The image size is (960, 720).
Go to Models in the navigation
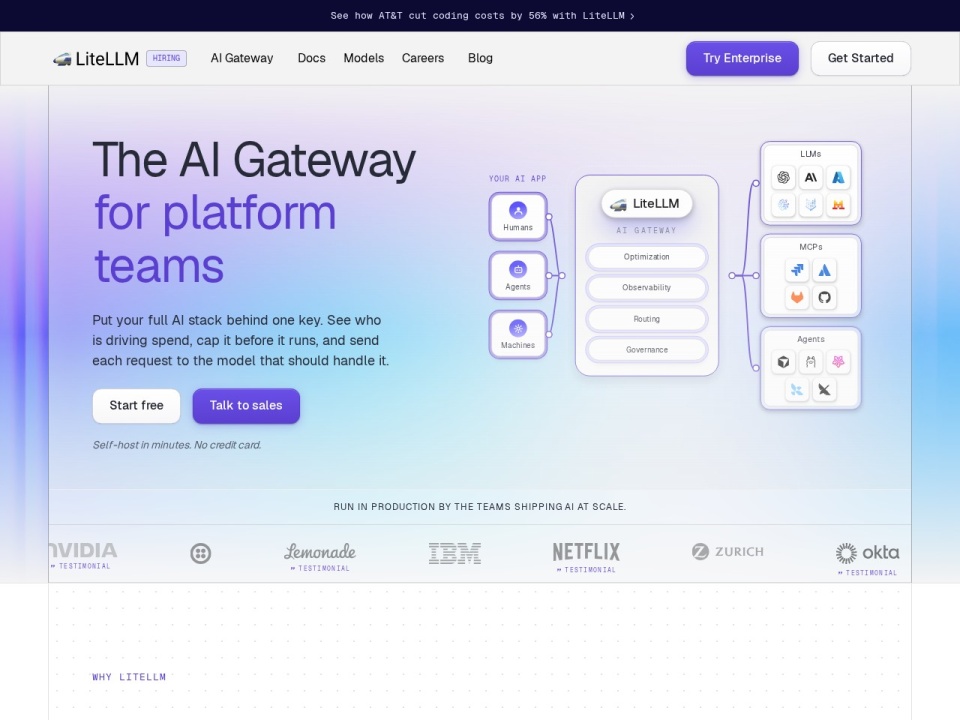click(364, 58)
